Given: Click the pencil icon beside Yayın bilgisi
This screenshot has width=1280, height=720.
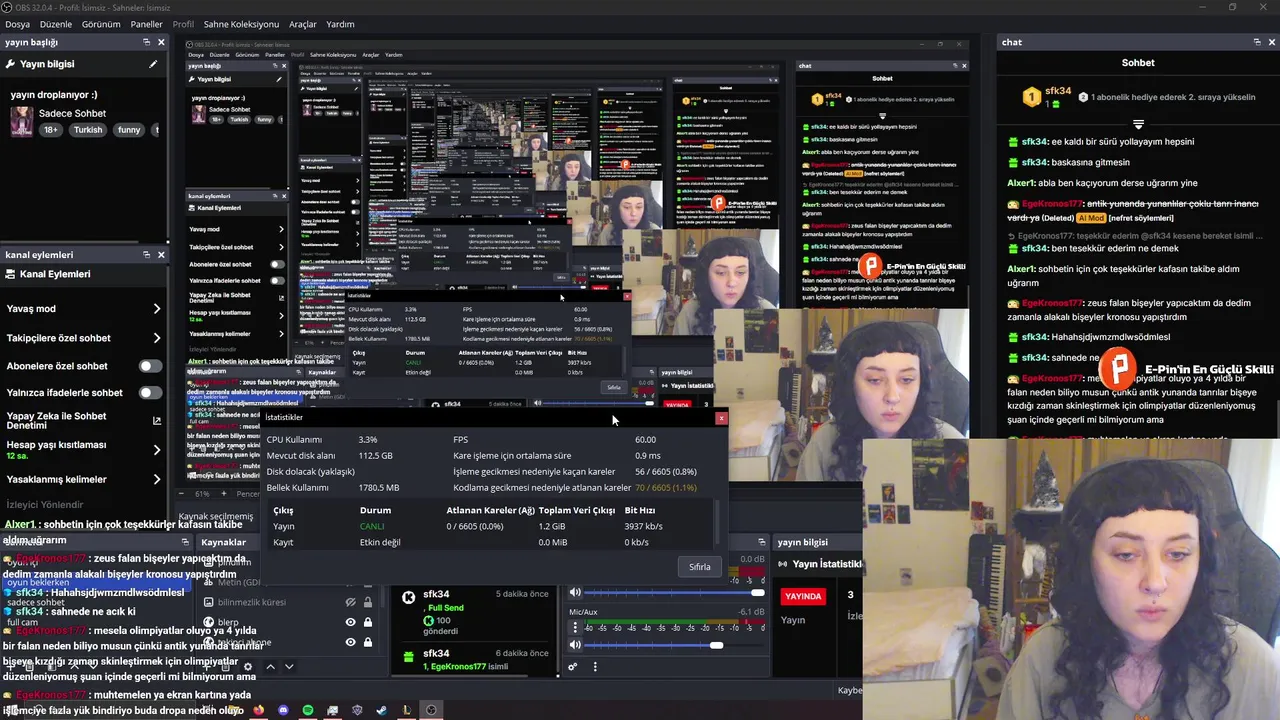Looking at the screenshot, I should pos(153,64).
